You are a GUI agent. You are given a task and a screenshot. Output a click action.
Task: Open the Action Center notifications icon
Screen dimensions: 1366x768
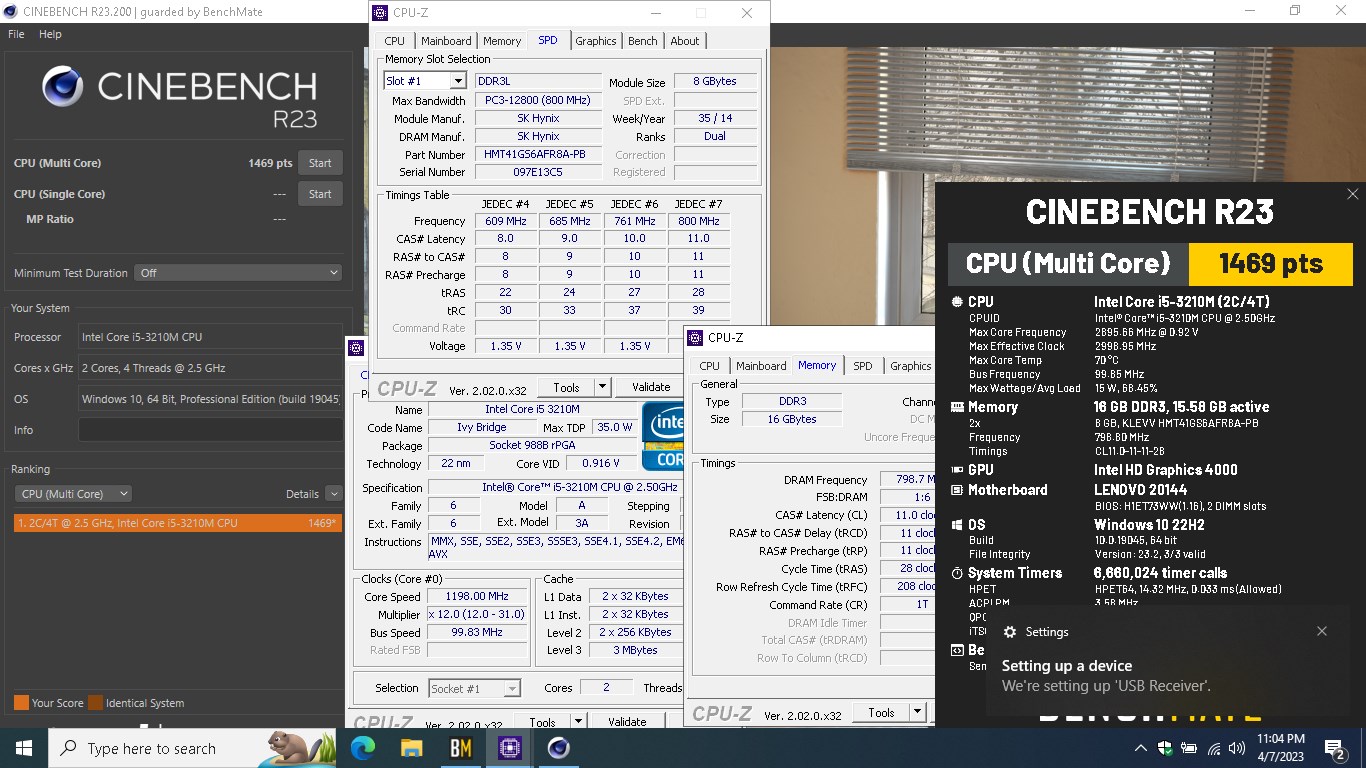pyautogui.click(x=1333, y=748)
